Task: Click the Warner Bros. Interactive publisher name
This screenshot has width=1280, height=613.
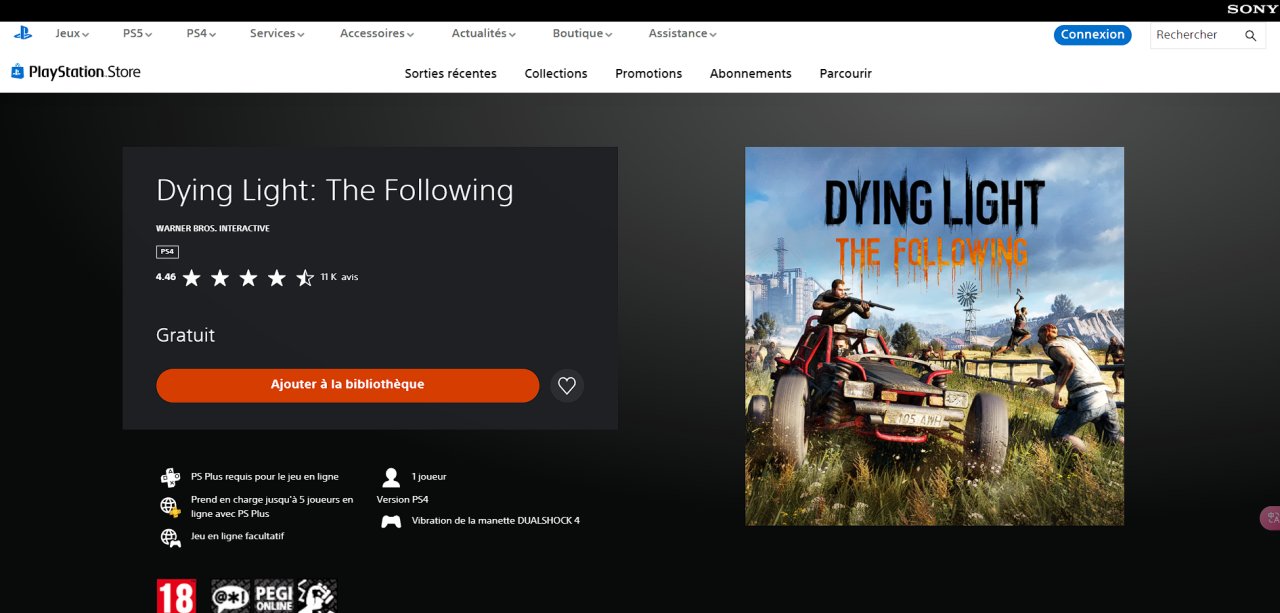Action: [x=212, y=228]
